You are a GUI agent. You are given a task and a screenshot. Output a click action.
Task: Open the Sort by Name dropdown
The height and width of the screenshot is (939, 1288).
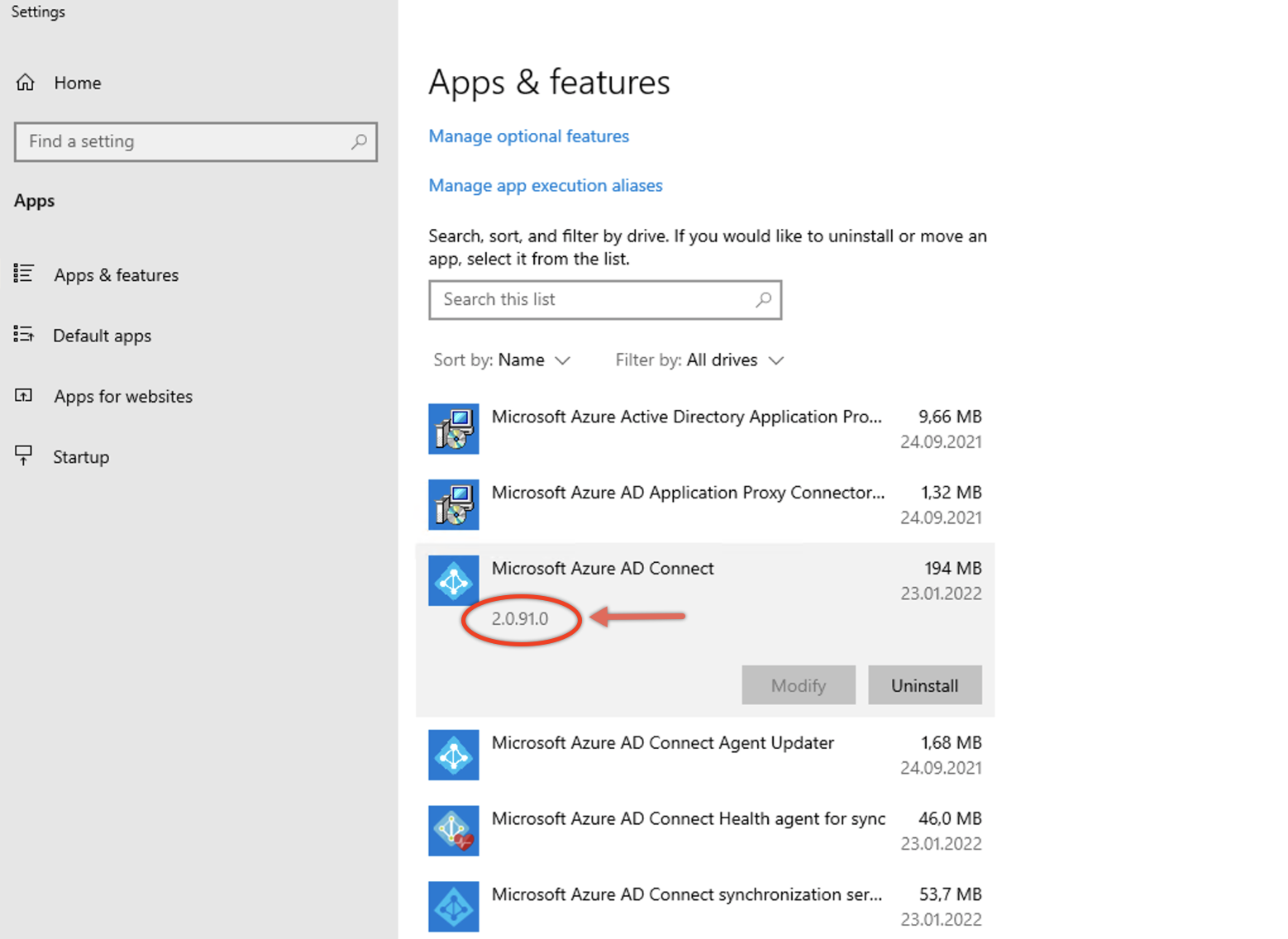pos(502,360)
